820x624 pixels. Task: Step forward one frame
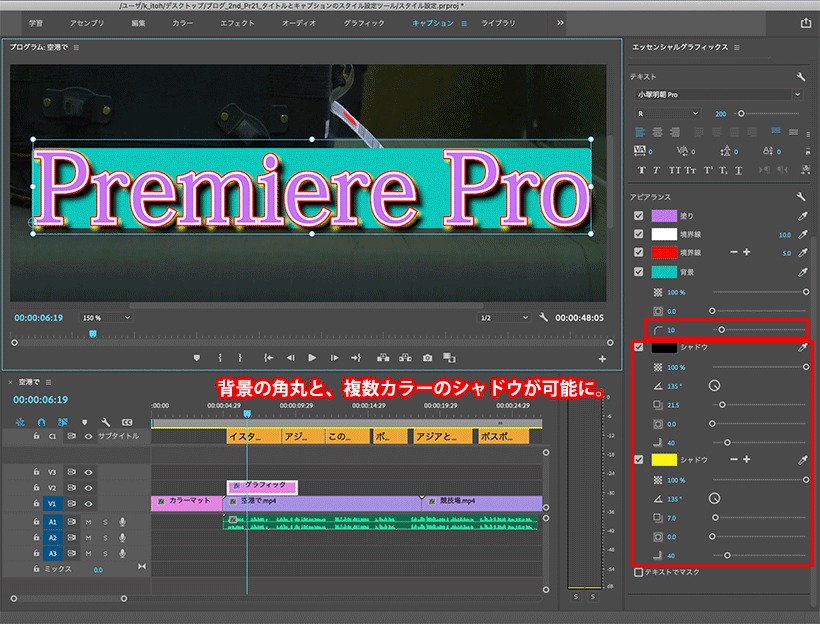(x=334, y=358)
